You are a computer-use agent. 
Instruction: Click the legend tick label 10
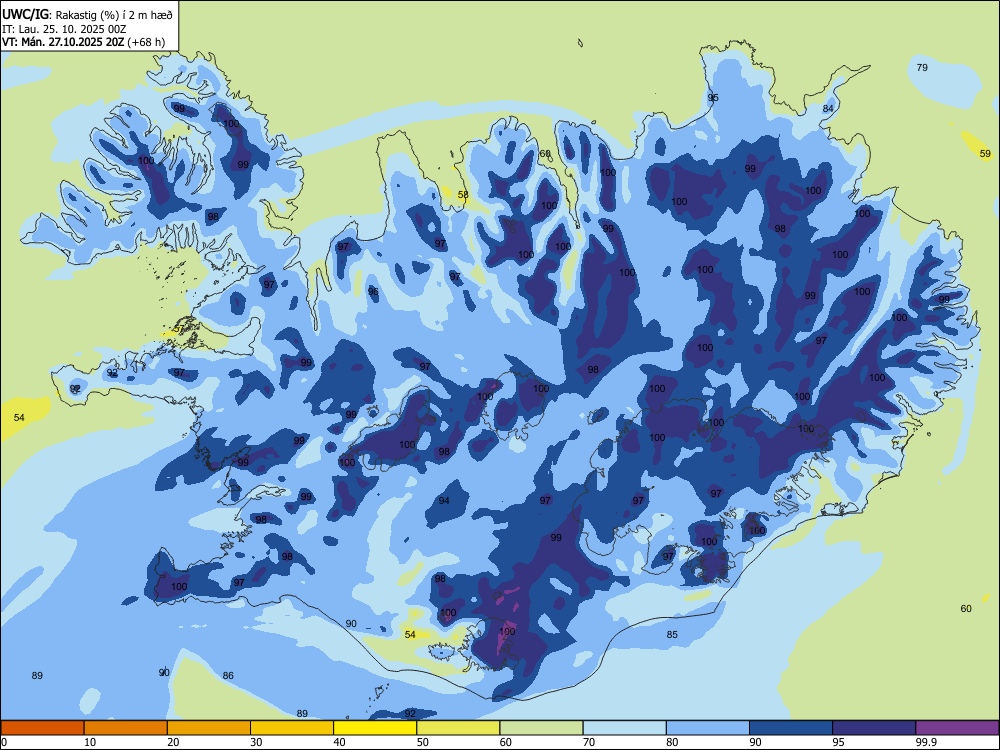(90, 742)
